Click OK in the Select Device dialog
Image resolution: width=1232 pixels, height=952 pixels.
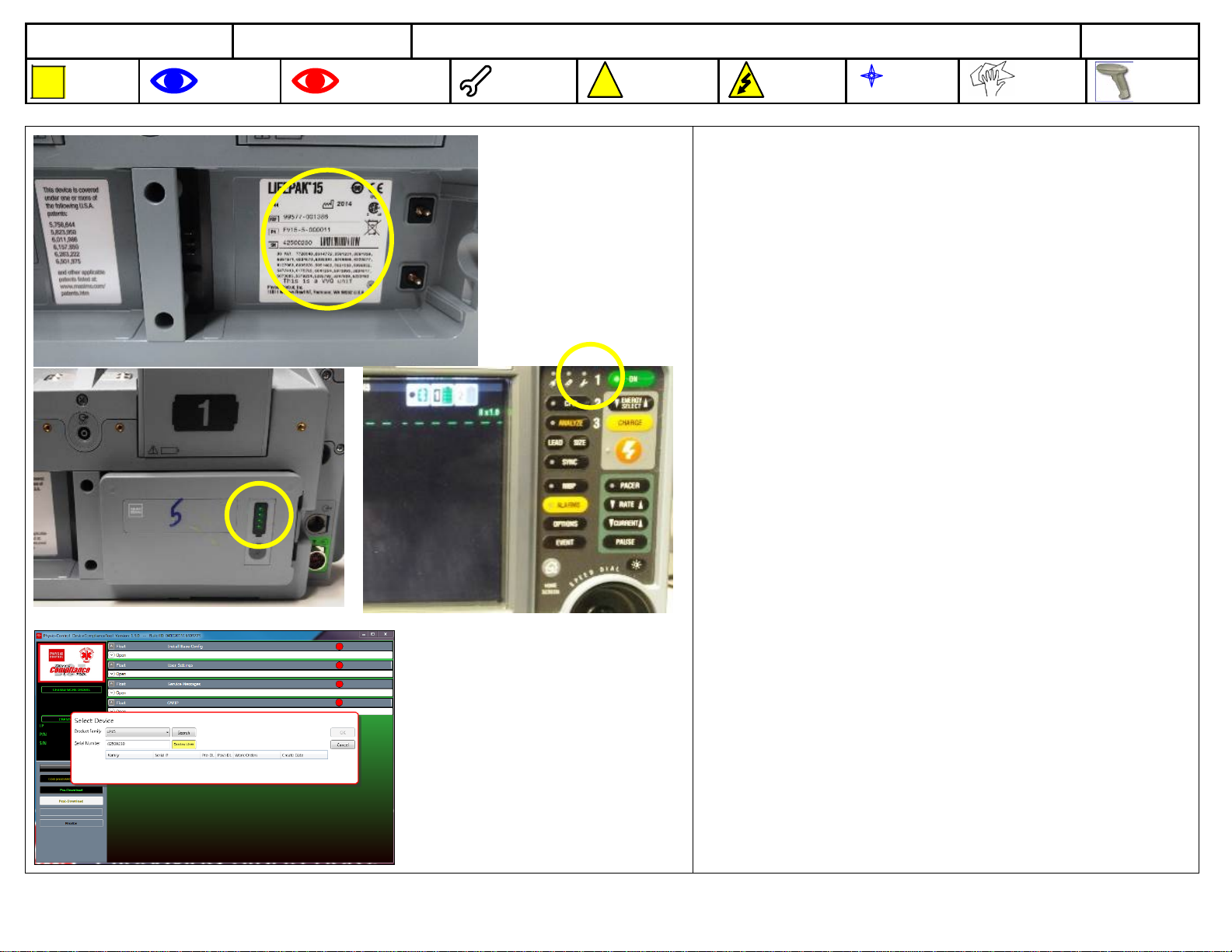click(343, 732)
